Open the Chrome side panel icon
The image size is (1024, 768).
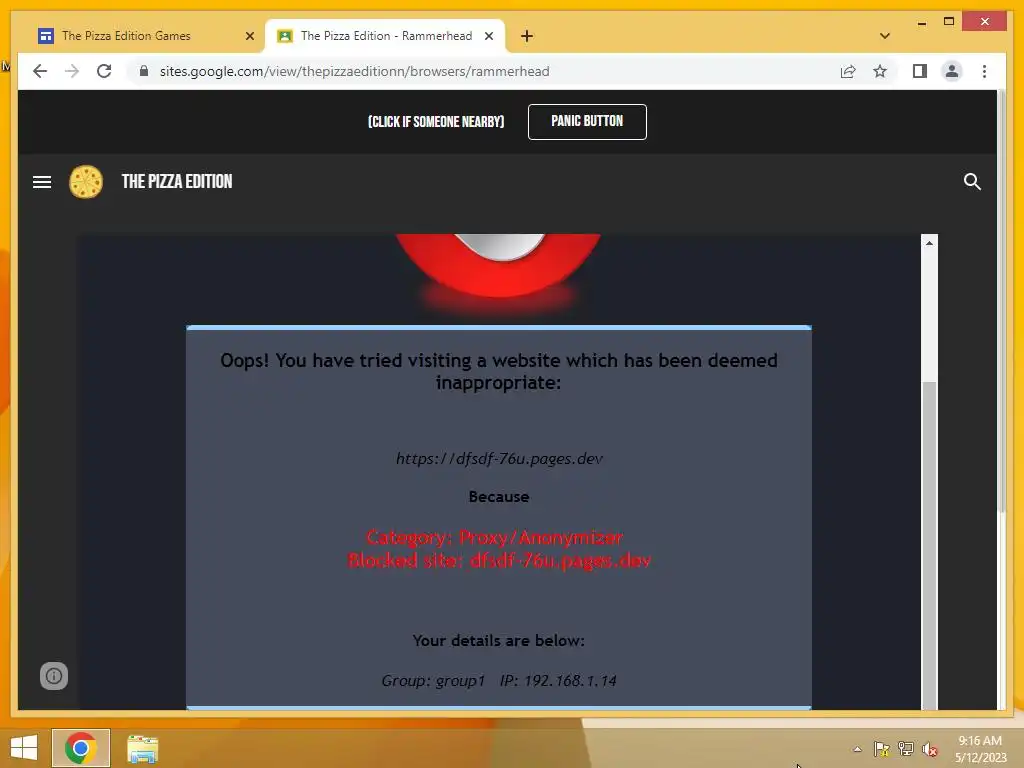pos(920,71)
